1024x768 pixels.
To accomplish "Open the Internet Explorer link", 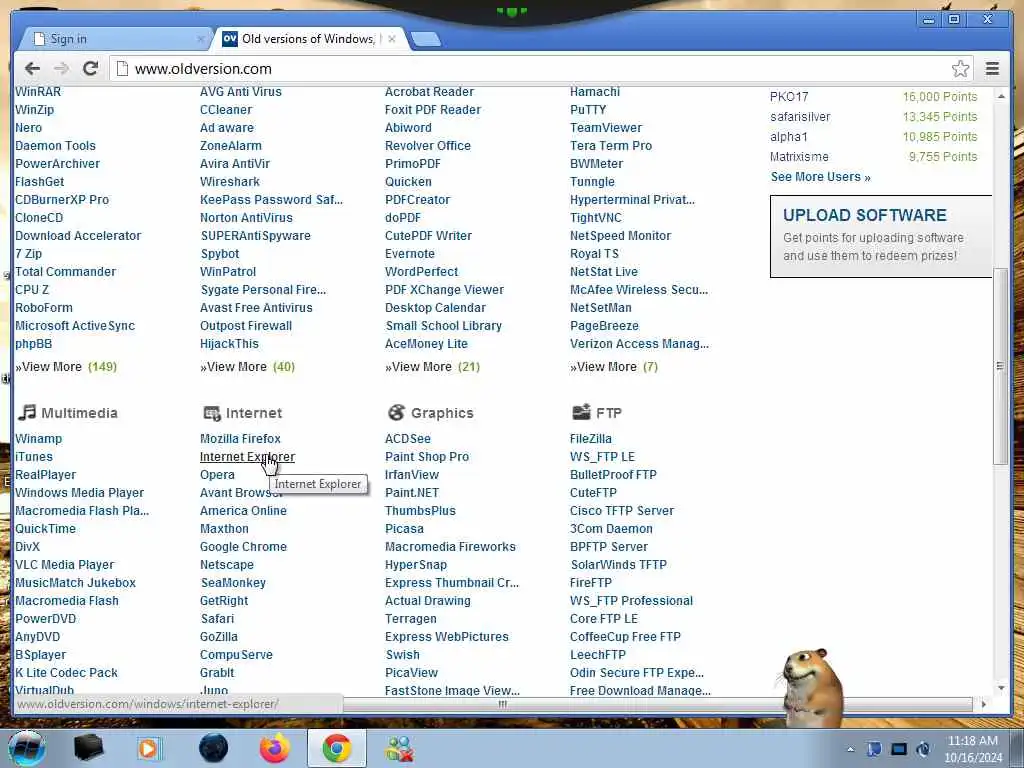I will (248, 457).
